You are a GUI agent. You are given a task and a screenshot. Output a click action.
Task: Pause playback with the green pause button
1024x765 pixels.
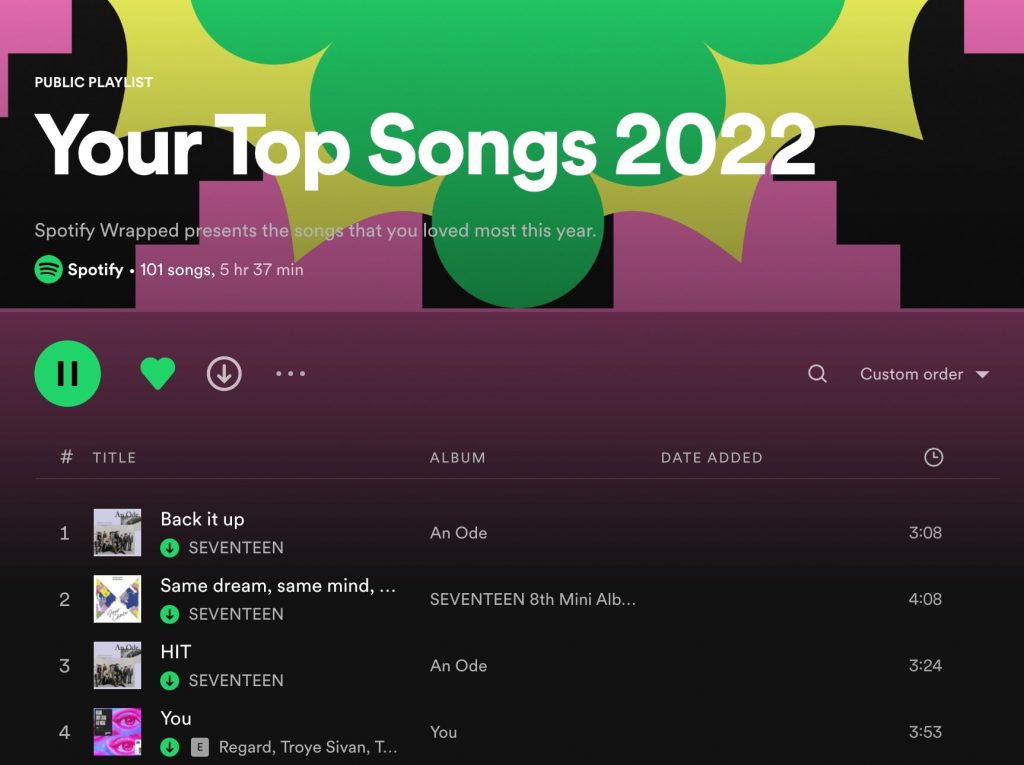click(67, 374)
